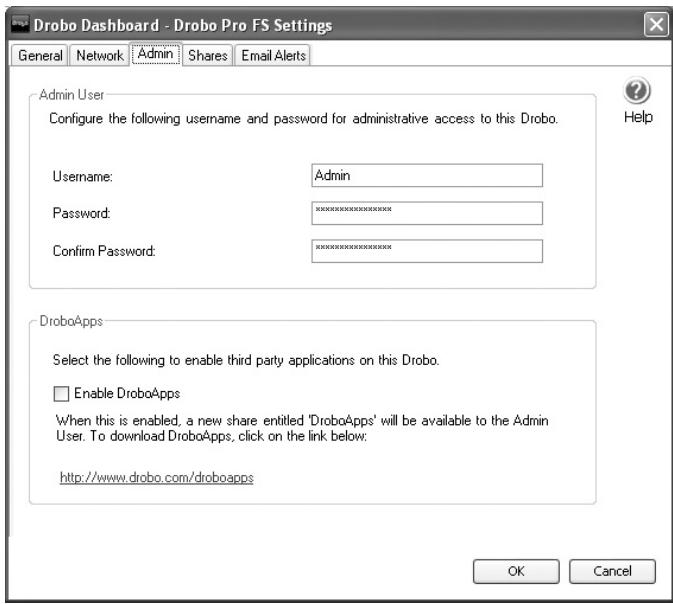Dismiss the dialog with Cancel button
The image size is (673, 604).
[x=612, y=571]
